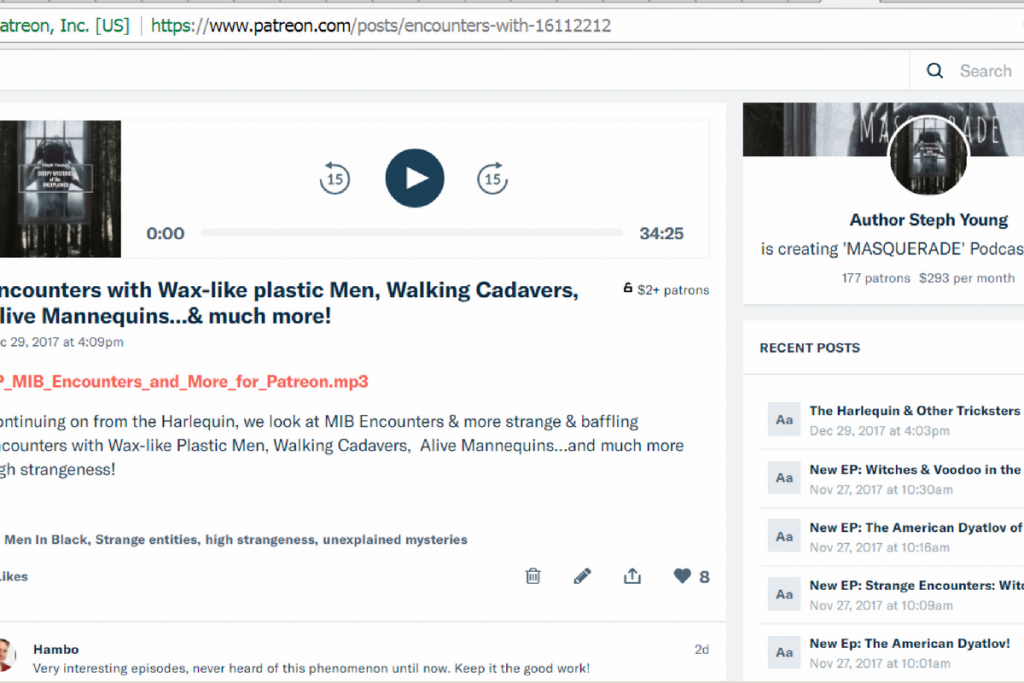
Task: Share the post via upload icon
Action: tap(632, 576)
